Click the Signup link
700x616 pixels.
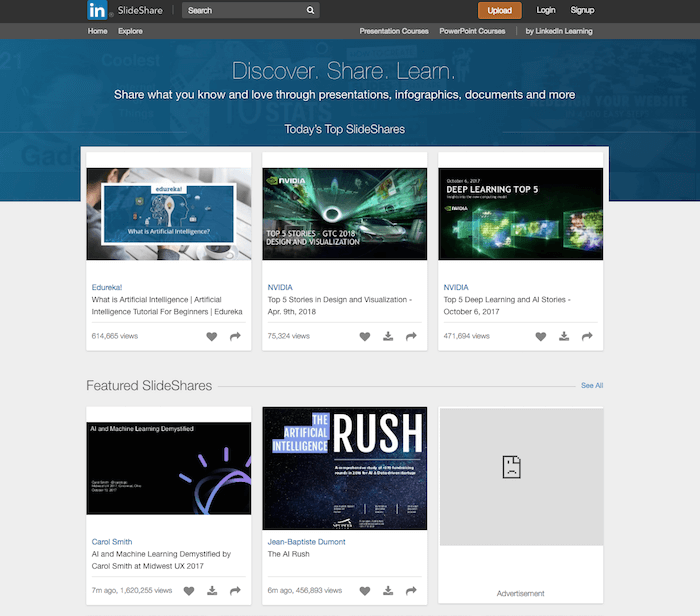pos(582,10)
